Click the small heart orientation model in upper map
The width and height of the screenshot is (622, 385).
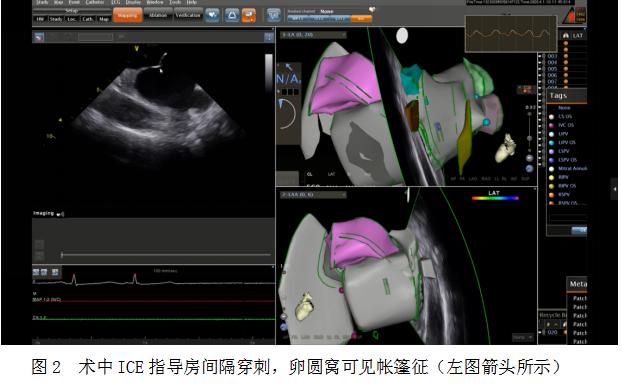tap(505, 148)
